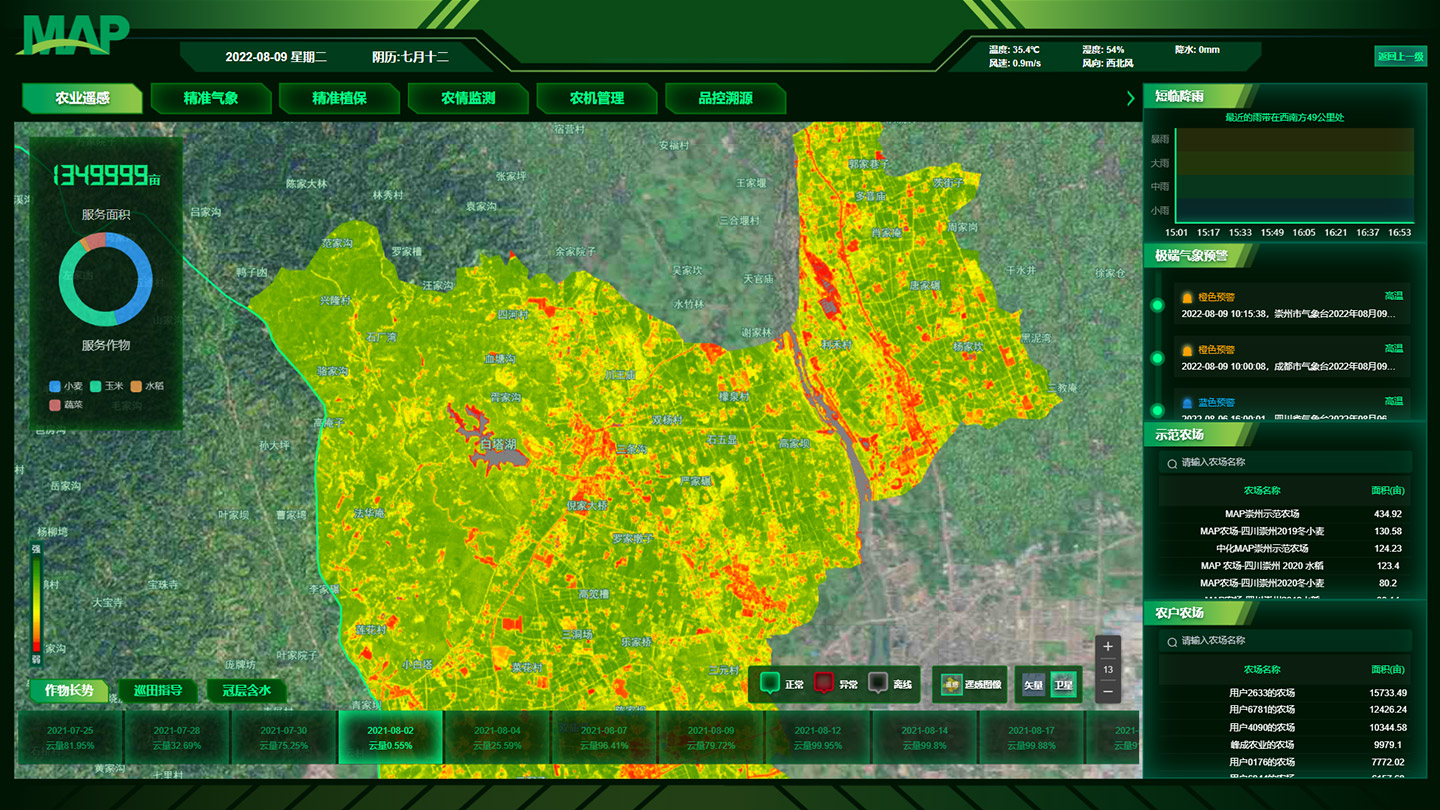The image size is (1440, 810).
Task: Select 用户4090的农场 row
Action: click(1285, 727)
